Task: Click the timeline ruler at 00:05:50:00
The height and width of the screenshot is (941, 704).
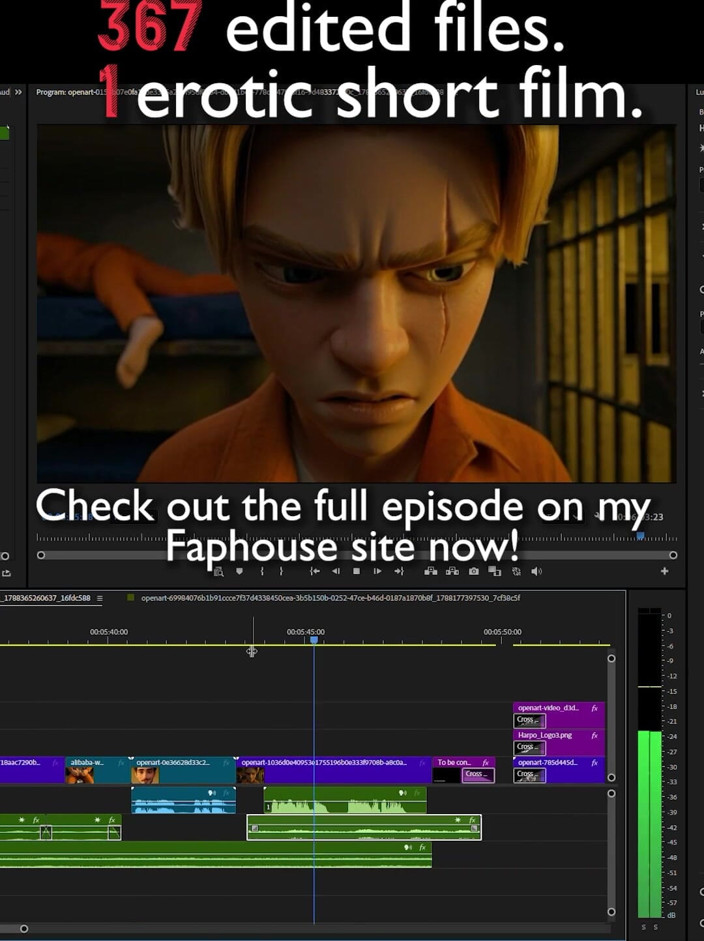Action: click(502, 632)
